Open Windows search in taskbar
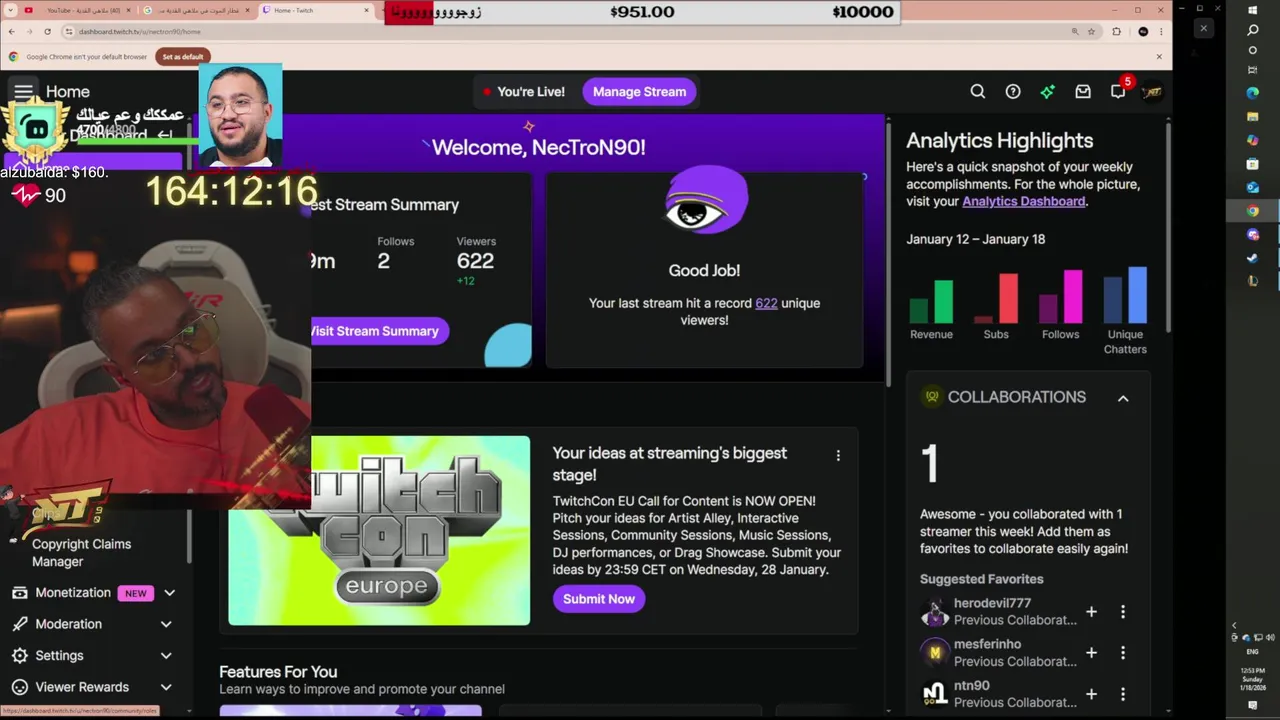Screen dimensions: 1280x720 1252,30
